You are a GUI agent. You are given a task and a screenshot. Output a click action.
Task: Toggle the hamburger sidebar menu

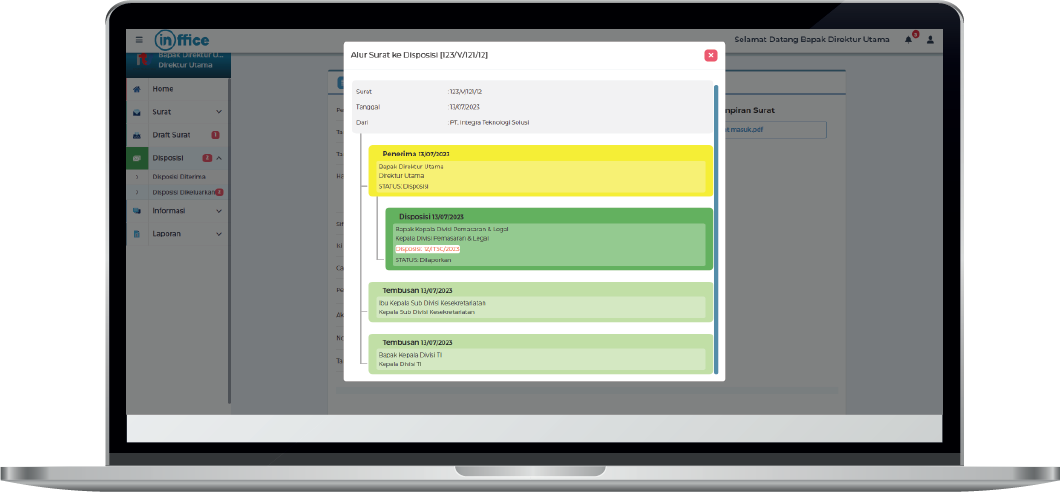tap(140, 40)
